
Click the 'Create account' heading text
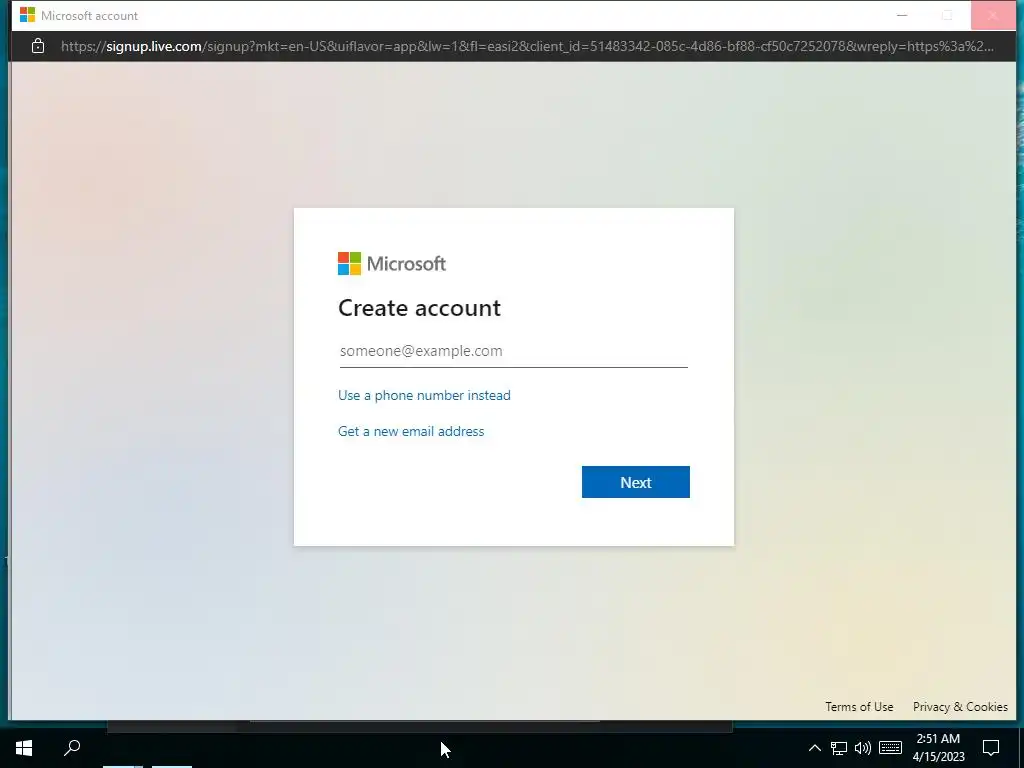(419, 308)
